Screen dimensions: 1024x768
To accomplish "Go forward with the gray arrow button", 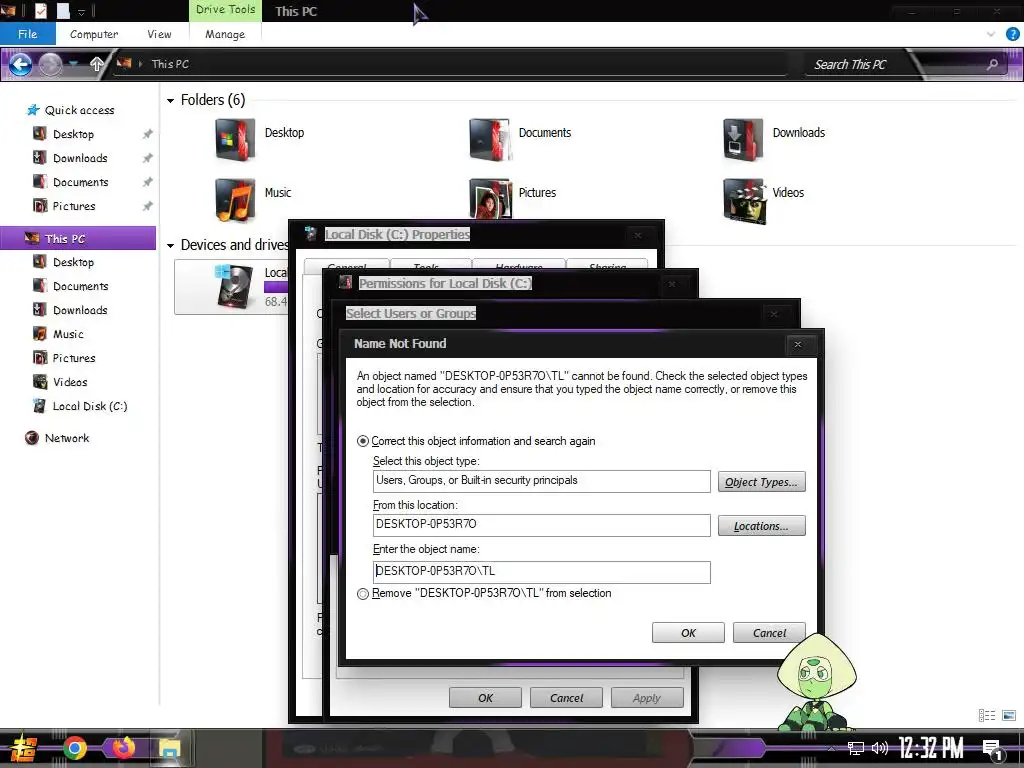I will tap(50, 64).
